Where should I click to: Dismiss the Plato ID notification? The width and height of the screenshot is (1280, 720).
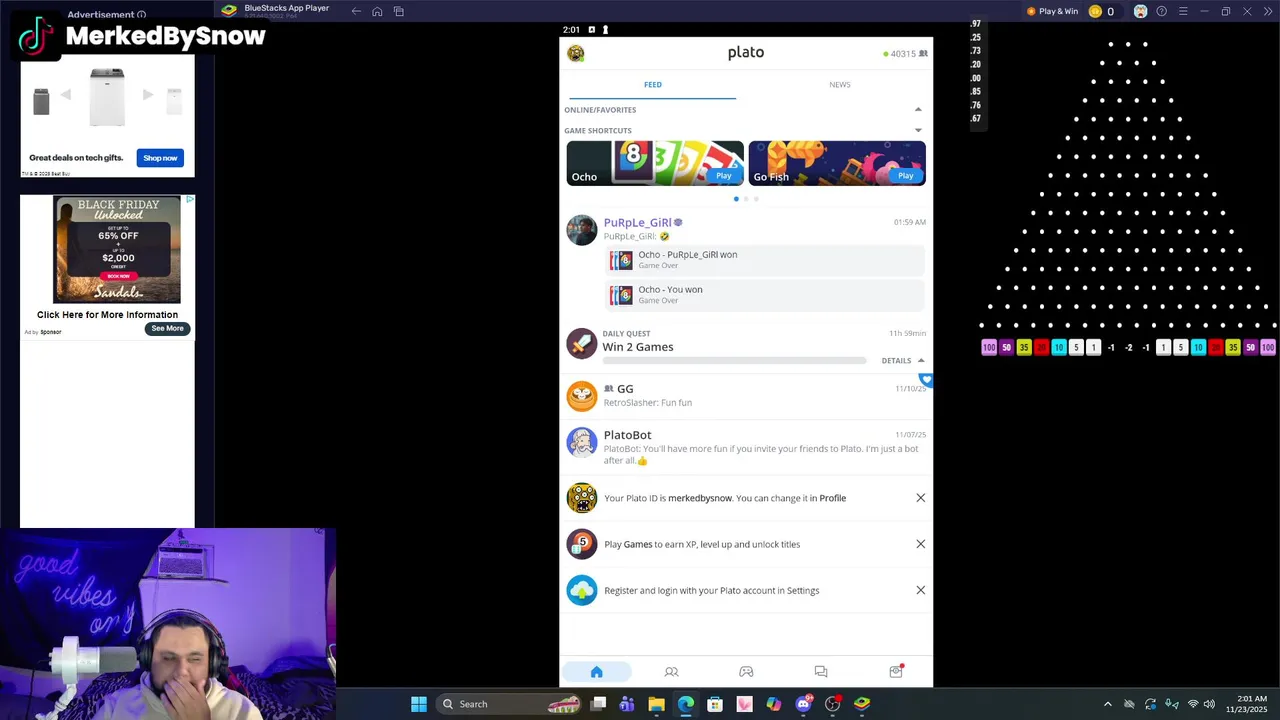coord(921,498)
